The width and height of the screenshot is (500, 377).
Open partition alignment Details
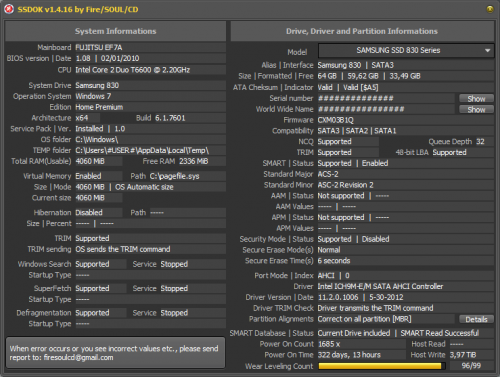476,319
